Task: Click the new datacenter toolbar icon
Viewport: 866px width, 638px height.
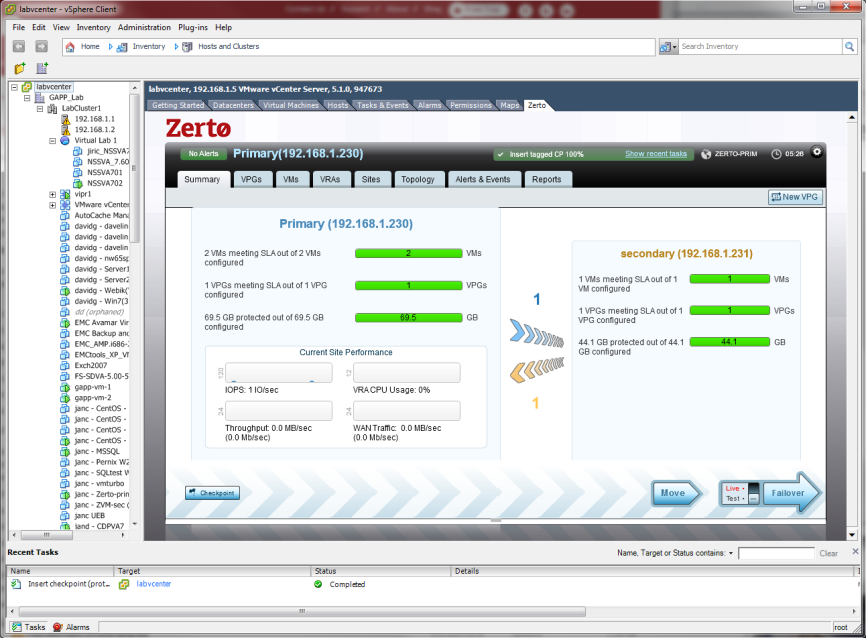Action: point(42,68)
